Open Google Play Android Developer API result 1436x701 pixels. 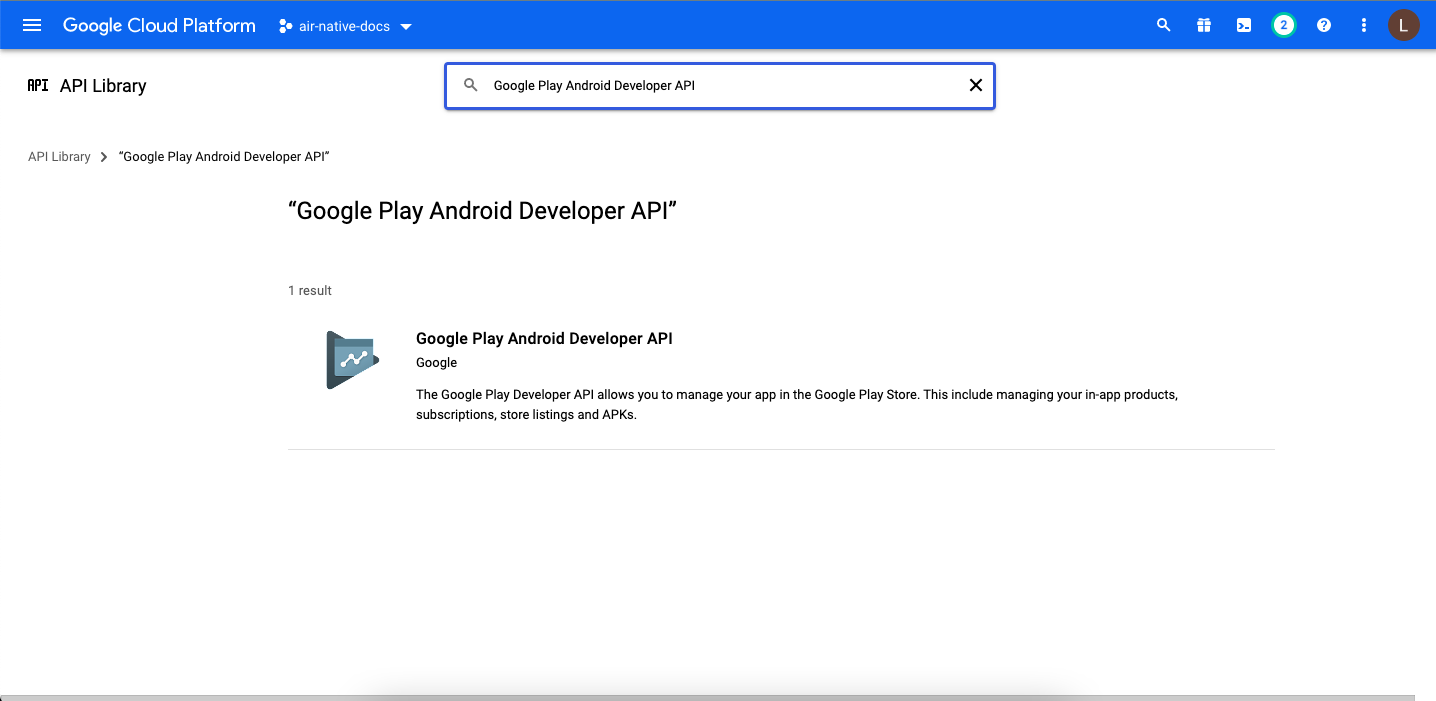point(544,339)
